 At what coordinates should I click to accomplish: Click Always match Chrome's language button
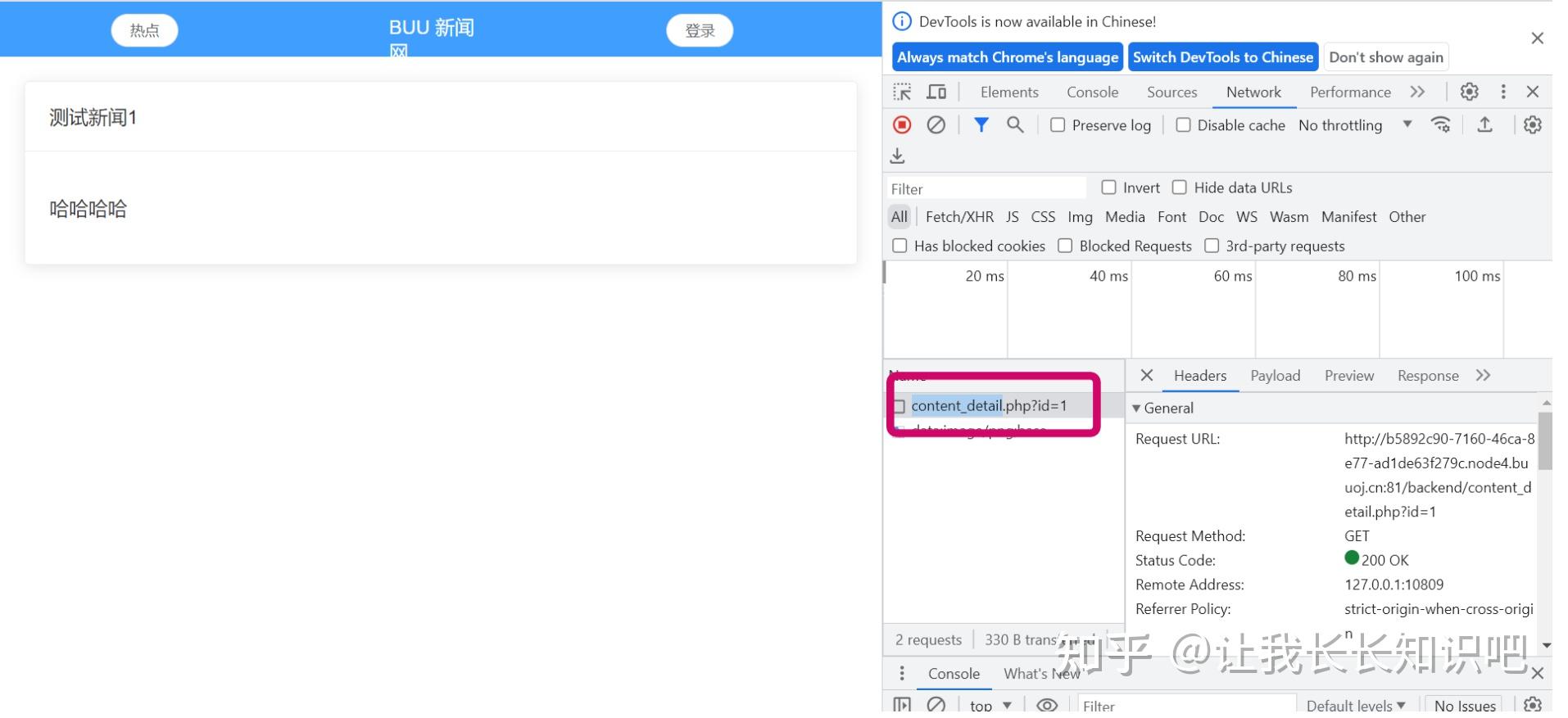[1008, 57]
